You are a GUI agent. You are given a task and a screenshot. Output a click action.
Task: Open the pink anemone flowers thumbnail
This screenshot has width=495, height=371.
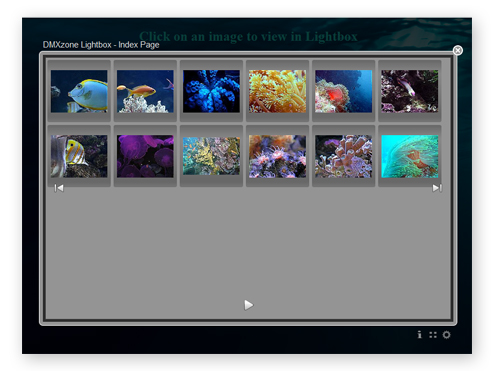277,156
